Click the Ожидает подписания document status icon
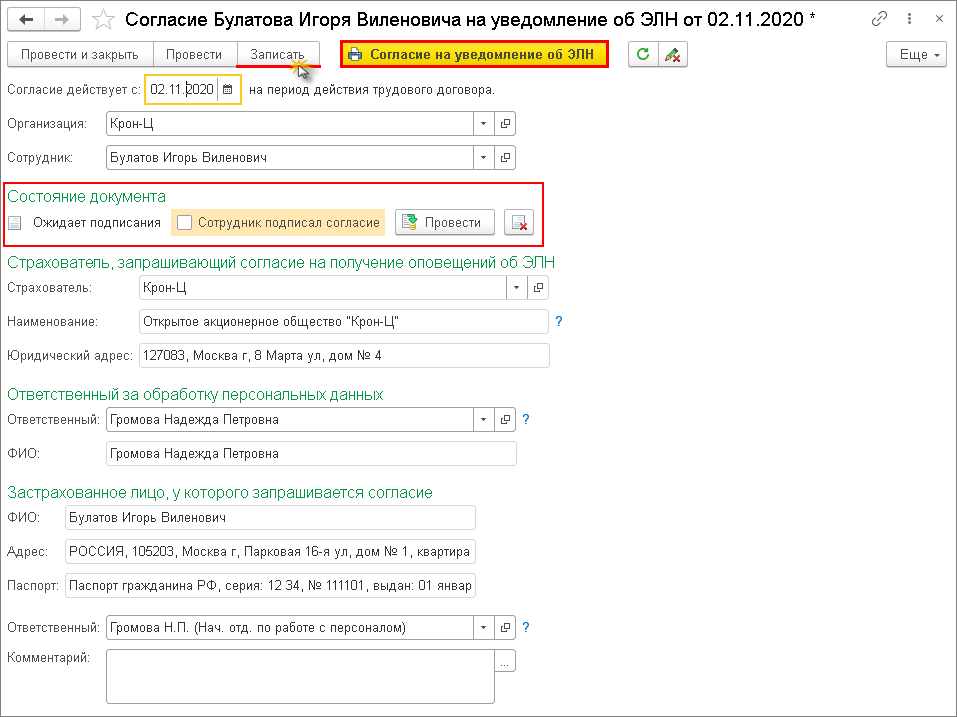Screen dimensions: 957x717 (x=15, y=223)
